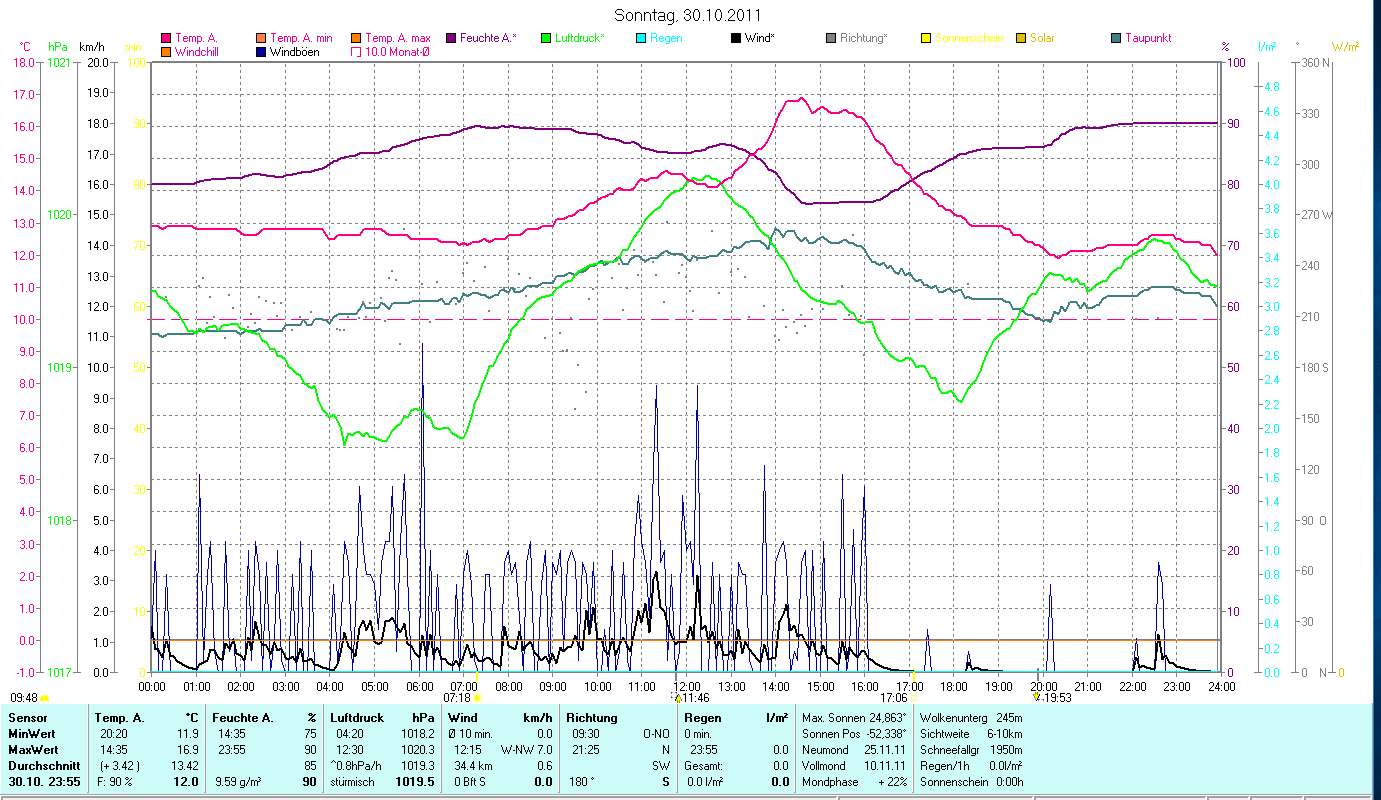Select the Temp. A. max legend entry
The image size is (1381, 800).
pyautogui.click(x=391, y=38)
